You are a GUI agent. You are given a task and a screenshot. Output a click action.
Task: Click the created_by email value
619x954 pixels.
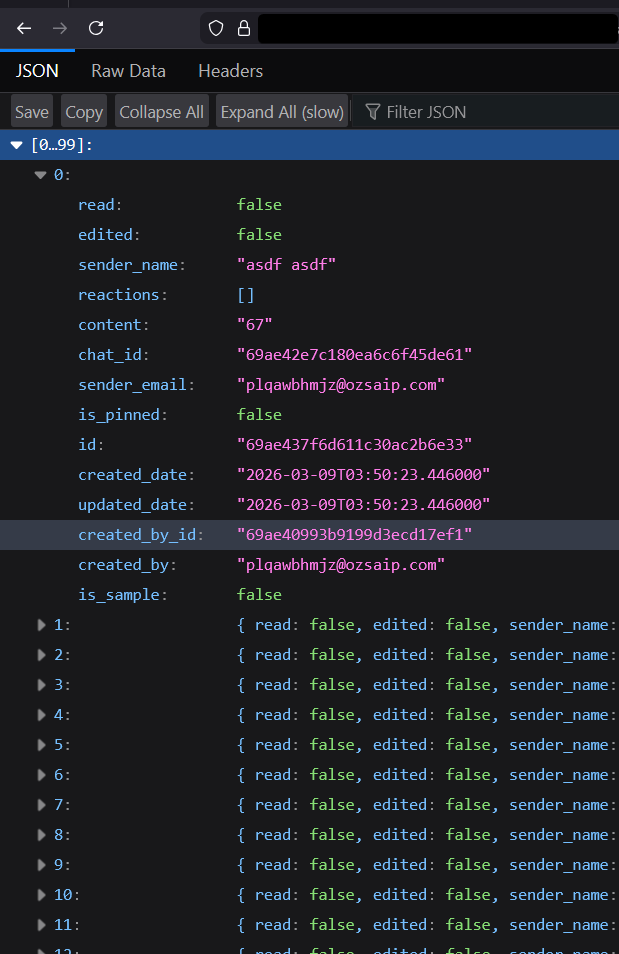point(341,565)
